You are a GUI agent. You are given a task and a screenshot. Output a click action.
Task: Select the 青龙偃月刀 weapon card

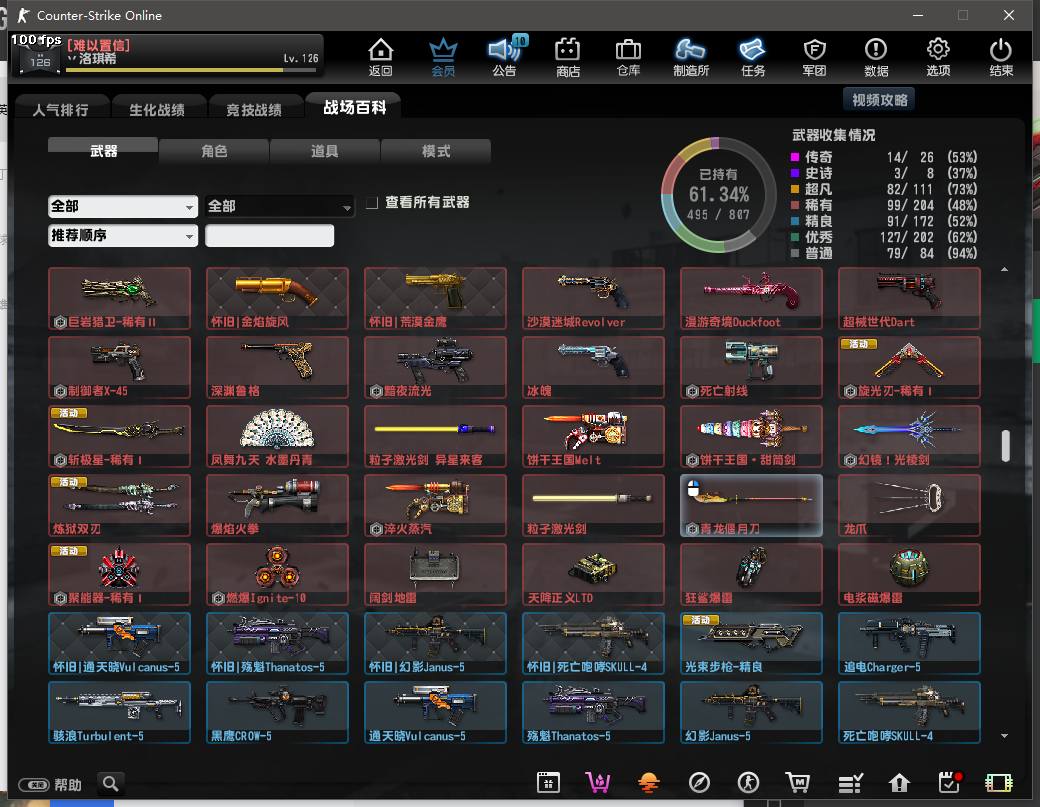[x=751, y=505]
